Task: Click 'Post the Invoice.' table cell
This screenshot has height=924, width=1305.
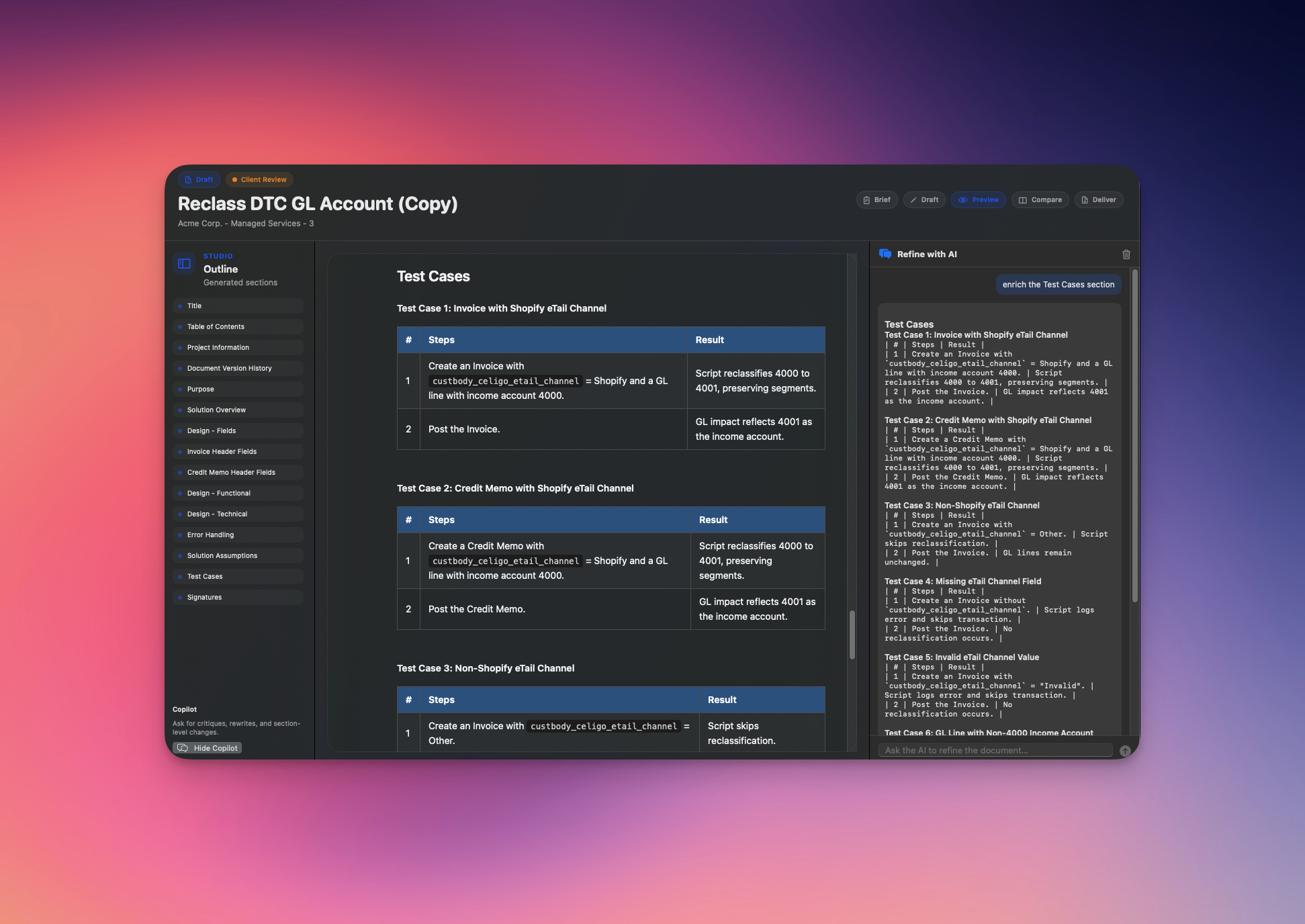Action: click(x=553, y=429)
